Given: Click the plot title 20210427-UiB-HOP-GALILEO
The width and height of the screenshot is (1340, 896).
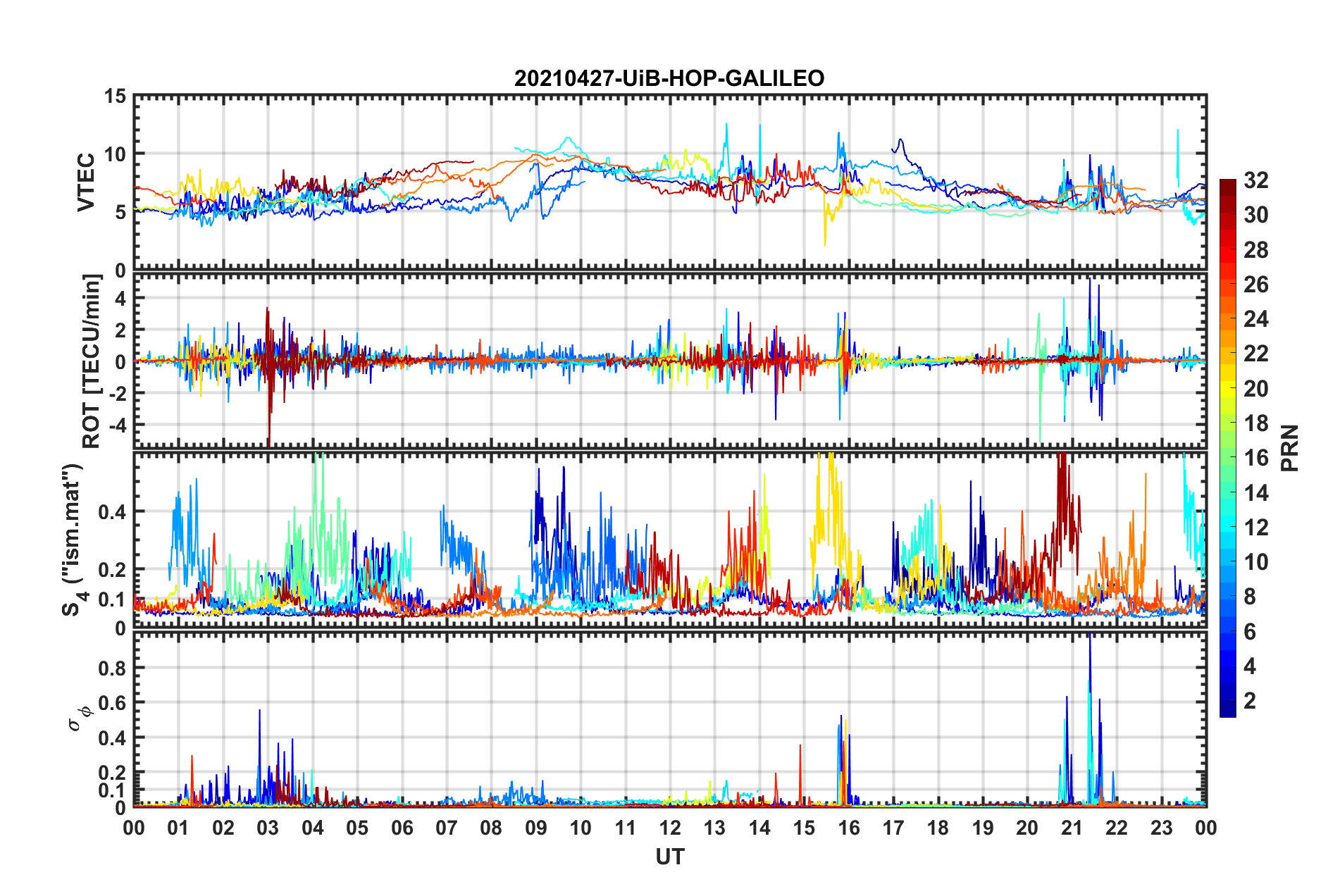Looking at the screenshot, I should (669, 78).
